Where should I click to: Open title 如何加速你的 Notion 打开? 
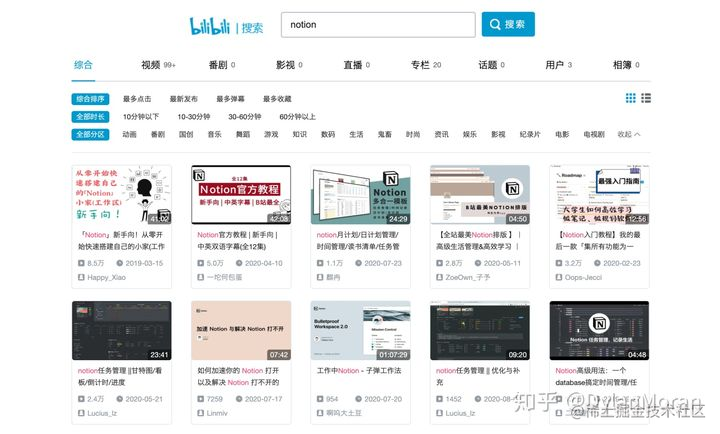[x=238, y=376]
